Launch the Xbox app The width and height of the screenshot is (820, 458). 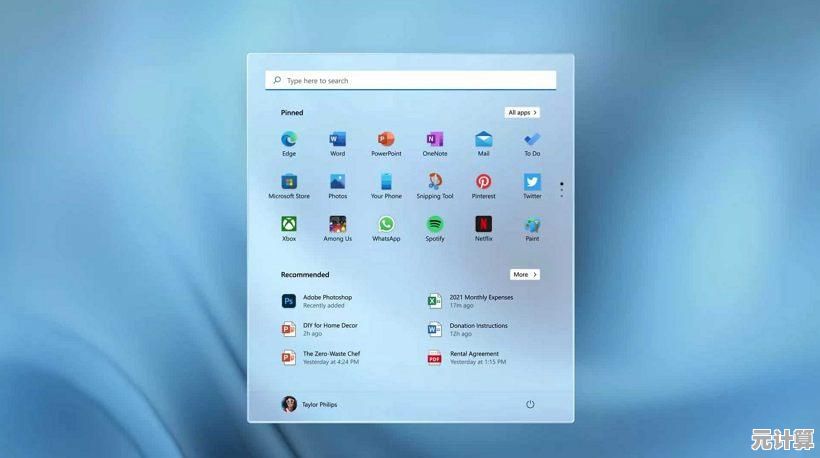[289, 228]
